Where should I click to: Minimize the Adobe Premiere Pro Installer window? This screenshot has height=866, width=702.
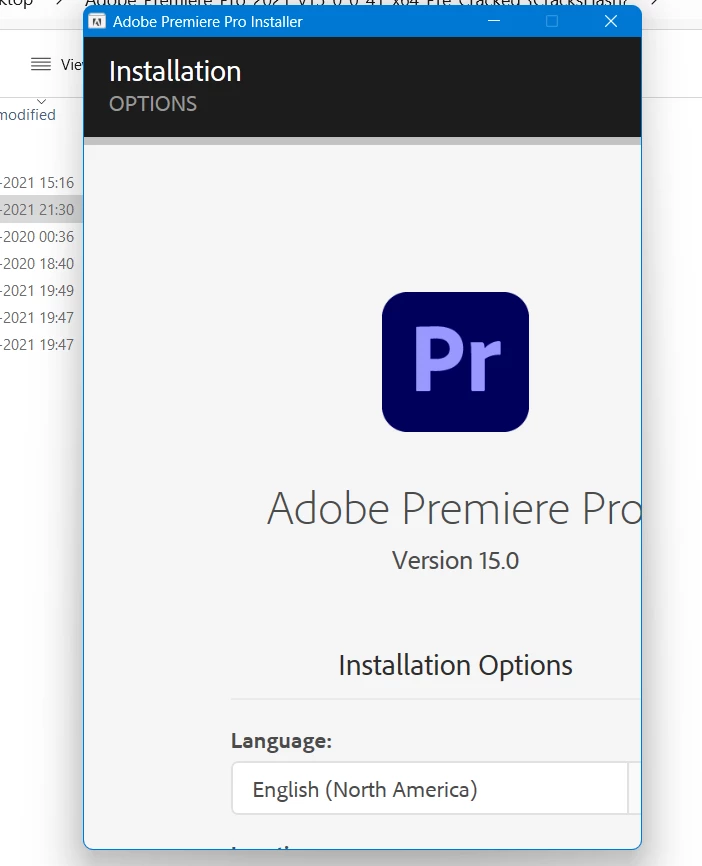pos(494,21)
